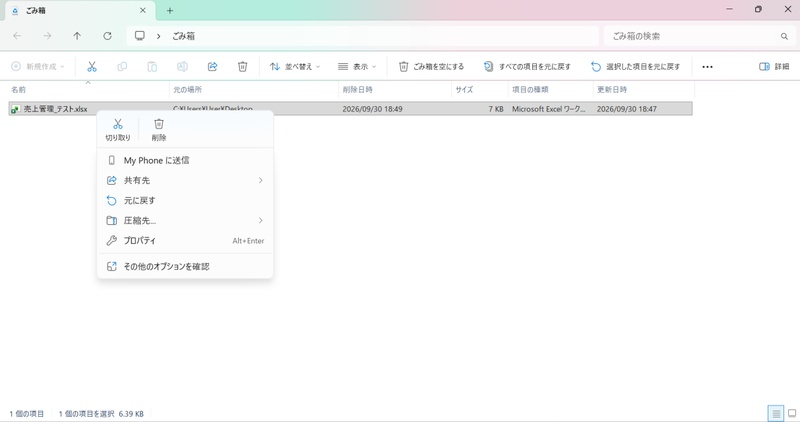Sort by 削除日時 column header
The width and height of the screenshot is (800, 422).
pyautogui.click(x=395, y=89)
